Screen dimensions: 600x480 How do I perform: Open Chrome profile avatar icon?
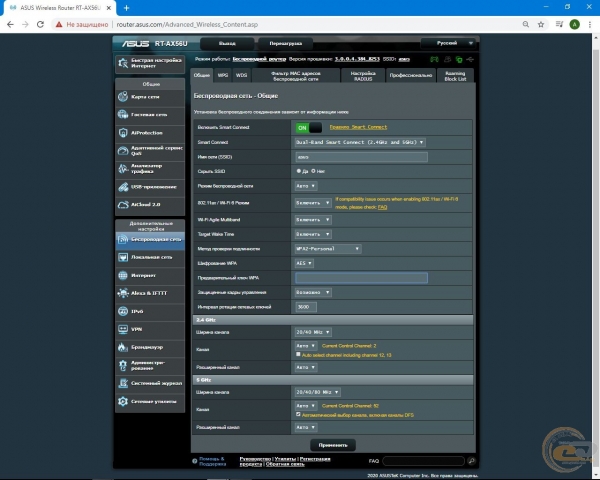[x=574, y=24]
